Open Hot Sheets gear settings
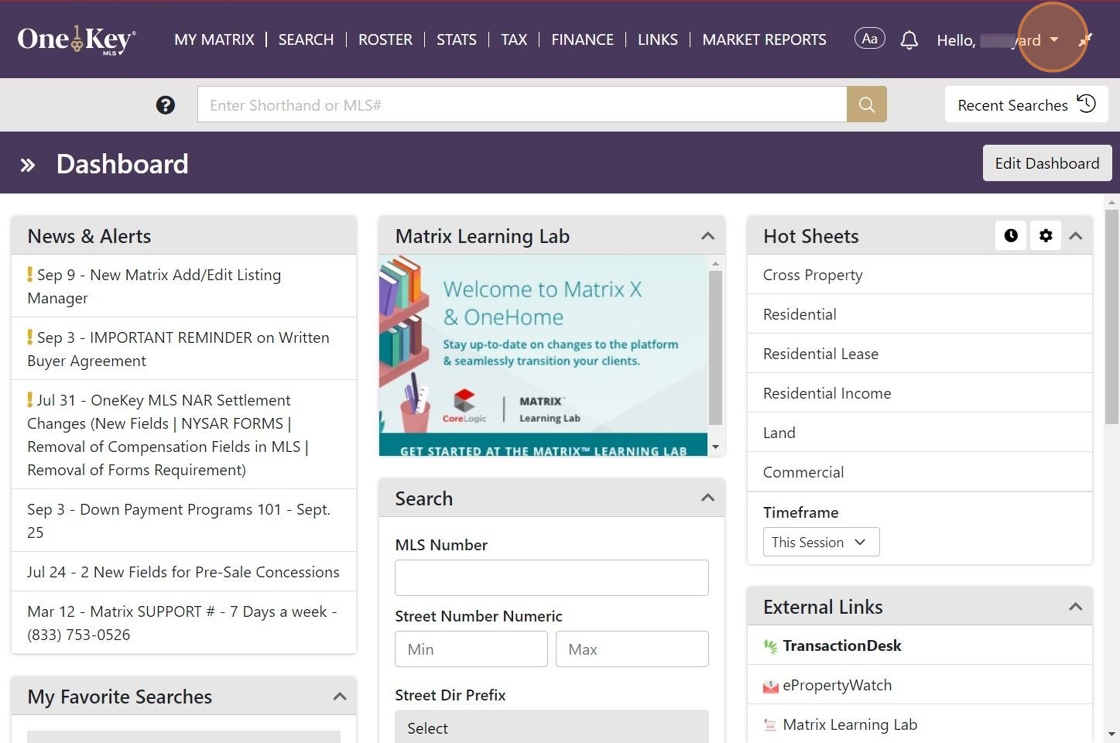This screenshot has width=1120, height=743. [1046, 235]
